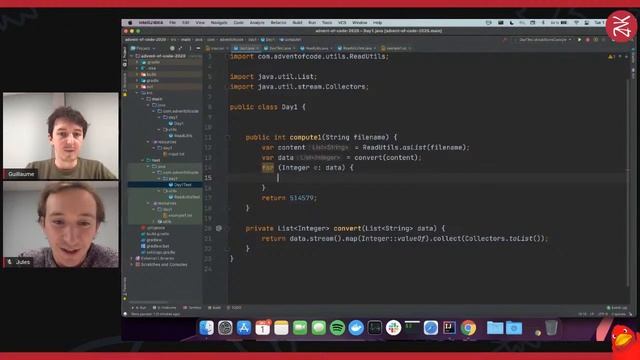Open the Build tool window tab
The width and height of the screenshot is (640, 360).
click(x=214, y=308)
